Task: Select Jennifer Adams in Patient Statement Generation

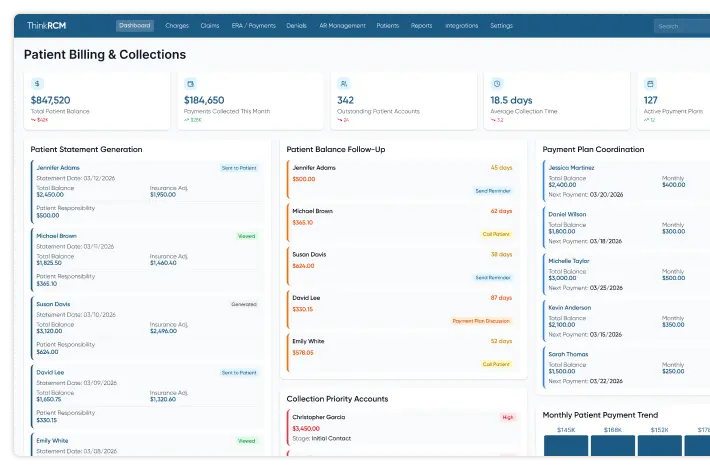Action: 58,168
